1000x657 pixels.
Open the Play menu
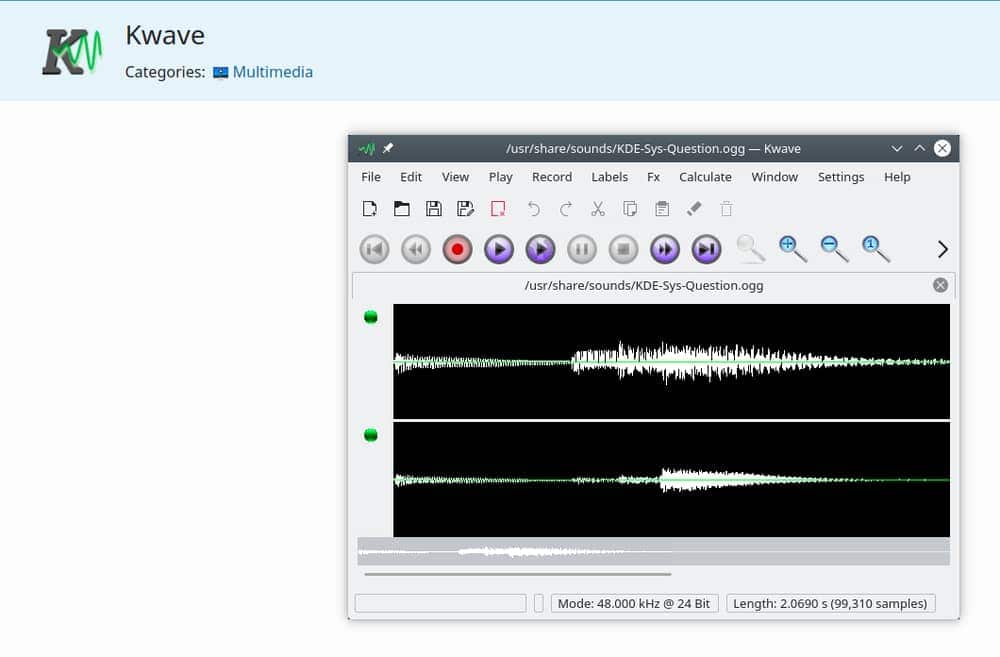click(x=501, y=177)
